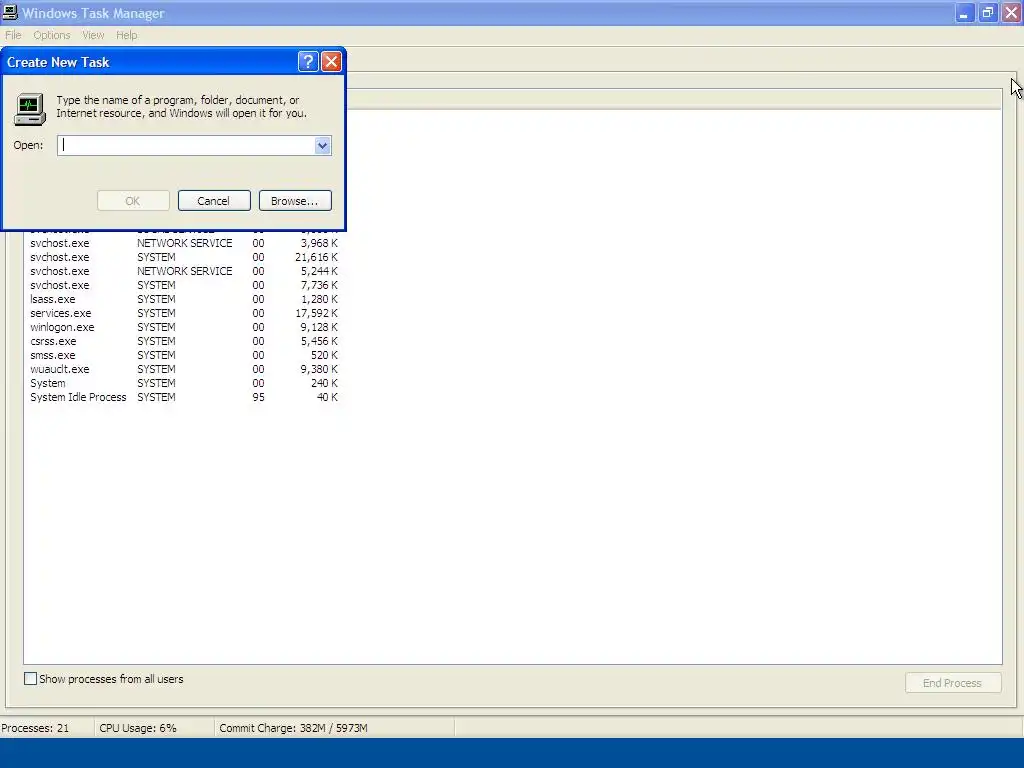The height and width of the screenshot is (768, 1024).
Task: Click into the Open text field
Action: click(x=186, y=146)
